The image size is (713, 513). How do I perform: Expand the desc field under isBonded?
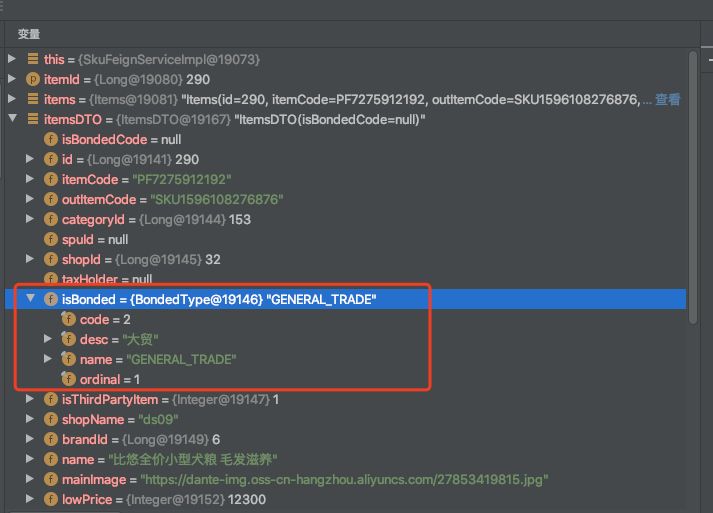[x=48, y=339]
